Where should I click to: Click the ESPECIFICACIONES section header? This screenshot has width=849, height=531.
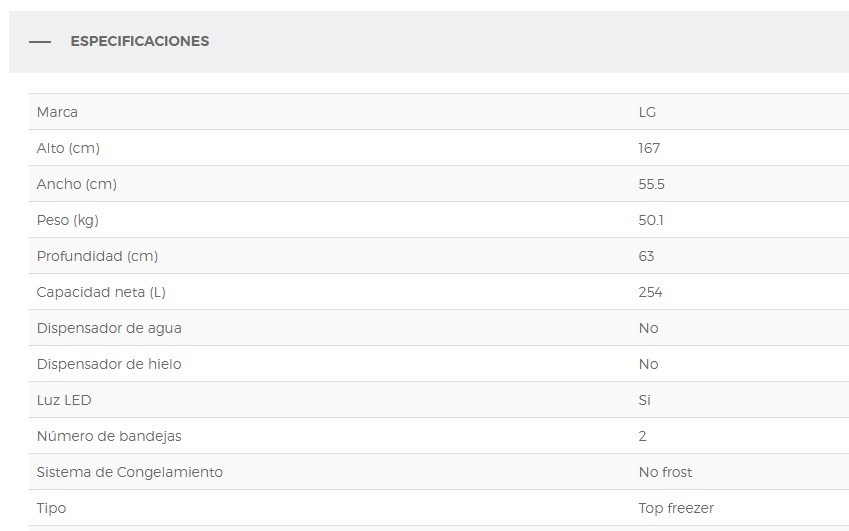point(139,42)
